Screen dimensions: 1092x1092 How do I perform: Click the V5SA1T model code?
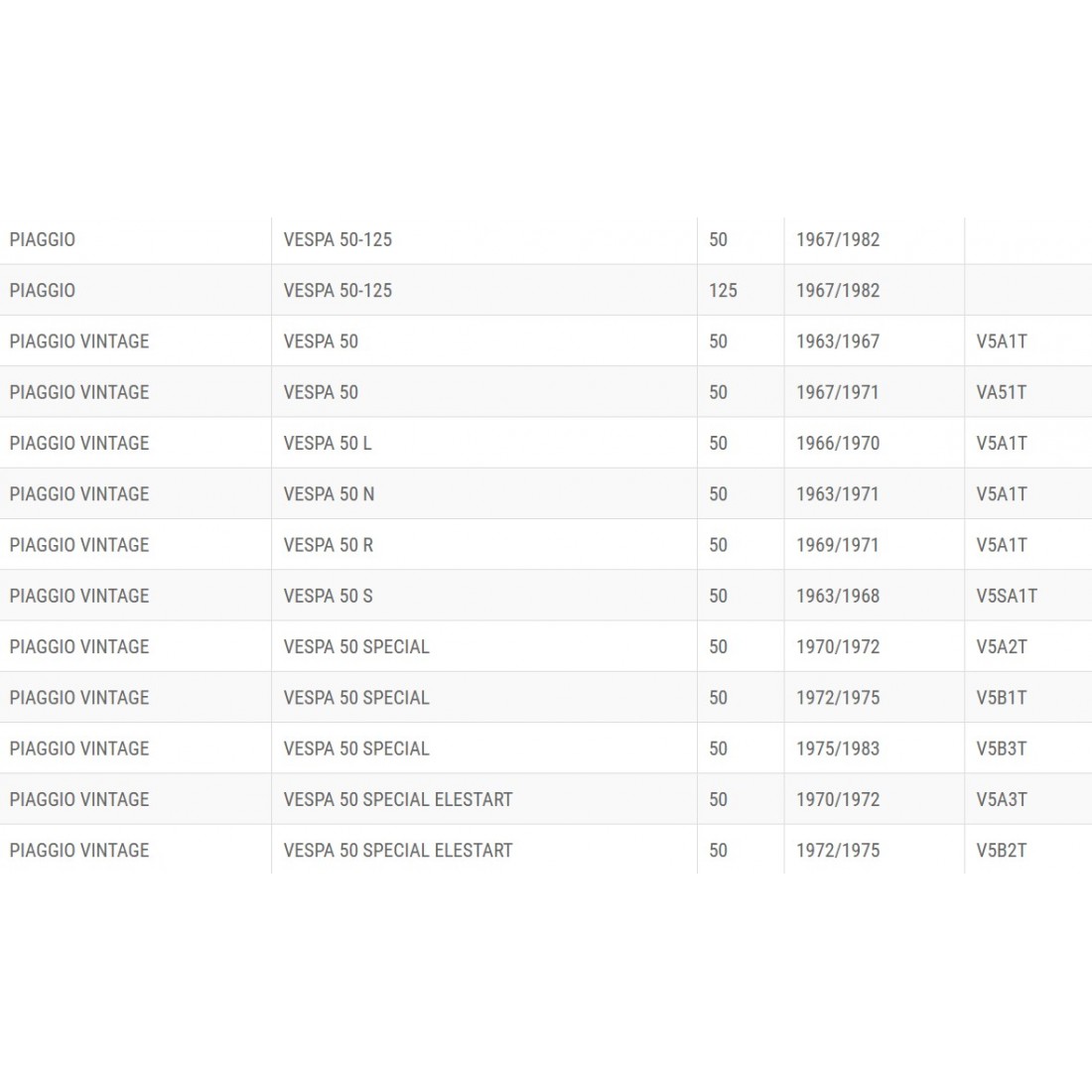(1007, 596)
